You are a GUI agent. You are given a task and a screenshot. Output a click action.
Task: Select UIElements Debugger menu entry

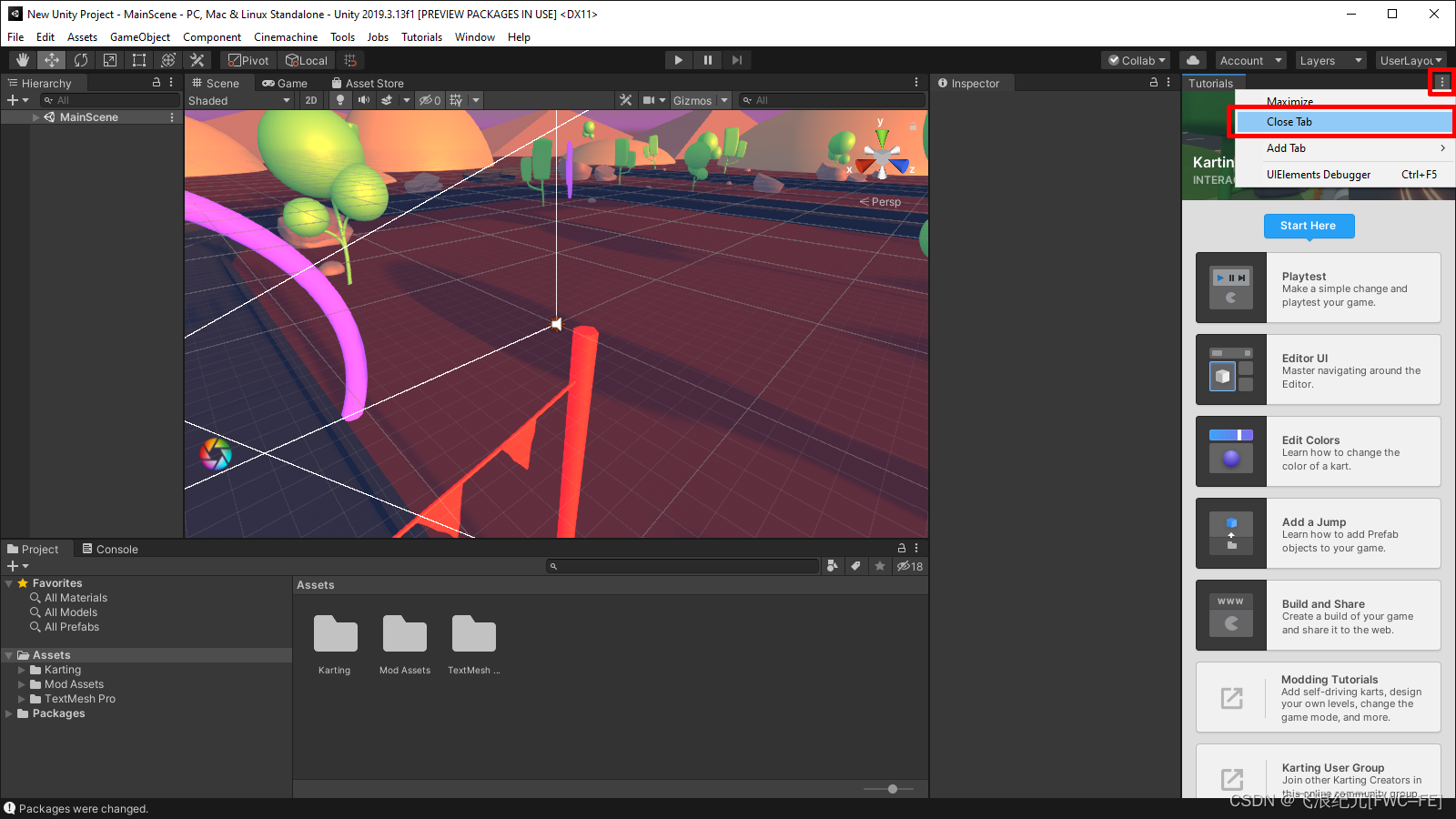tap(1344, 175)
